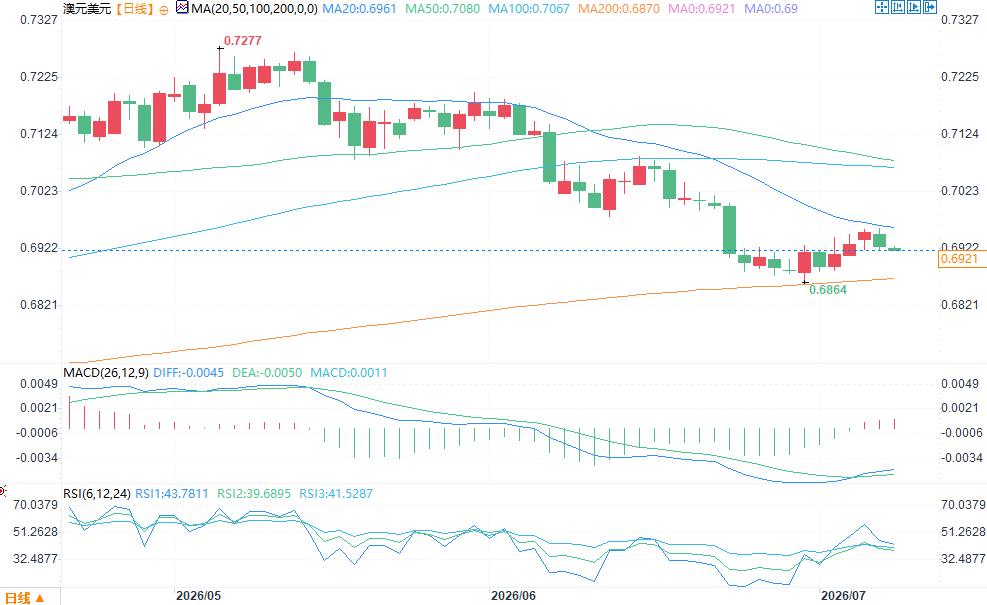The width and height of the screenshot is (987, 605).
Task: Open the MACD(26,12,9) indicator parameters
Action: pos(106,373)
